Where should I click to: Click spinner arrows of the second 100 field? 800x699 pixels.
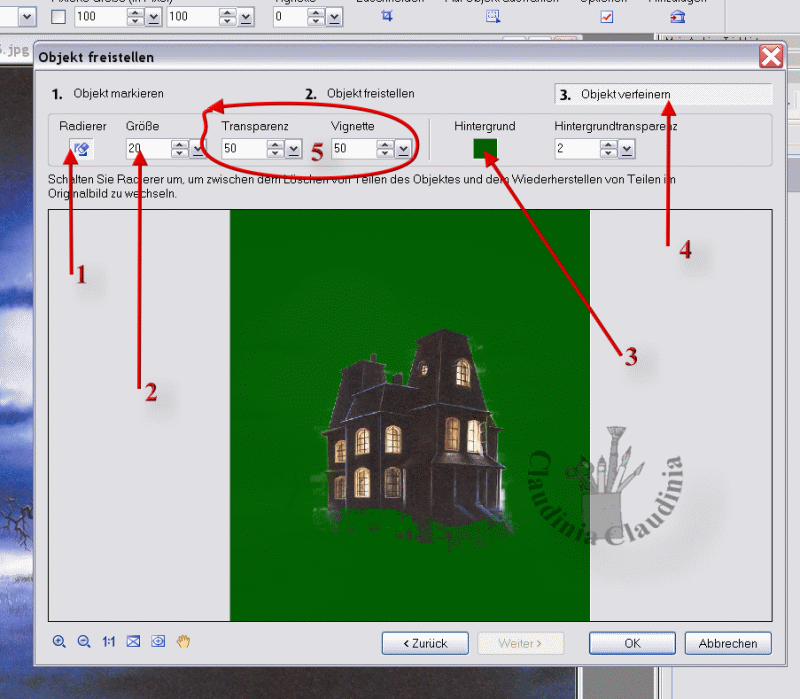click(x=228, y=17)
